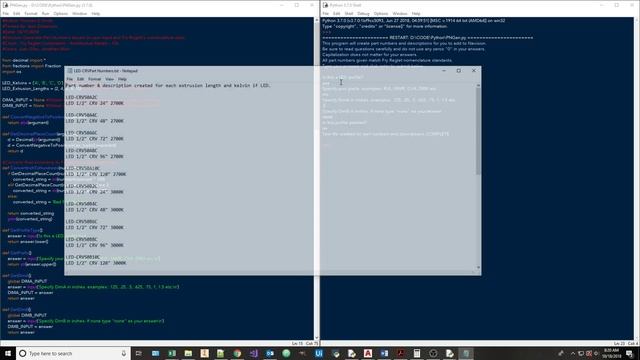Viewport: 640px width, 360px height.
Task: Open the blue Ui taskbar app
Action: 319,353
